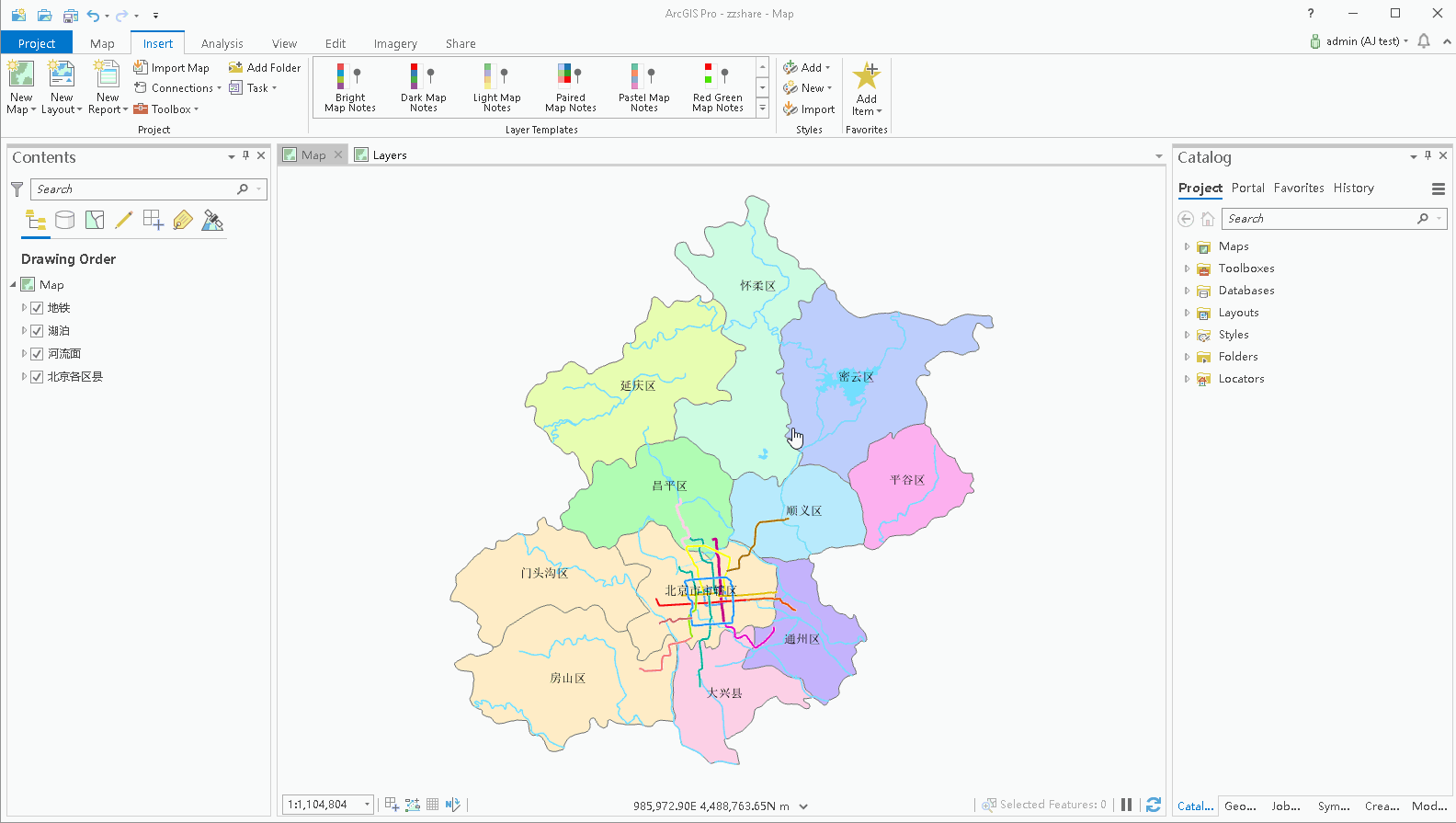The height and width of the screenshot is (823, 1456).
Task: Pause map drawing with pause button
Action: tap(1126, 805)
